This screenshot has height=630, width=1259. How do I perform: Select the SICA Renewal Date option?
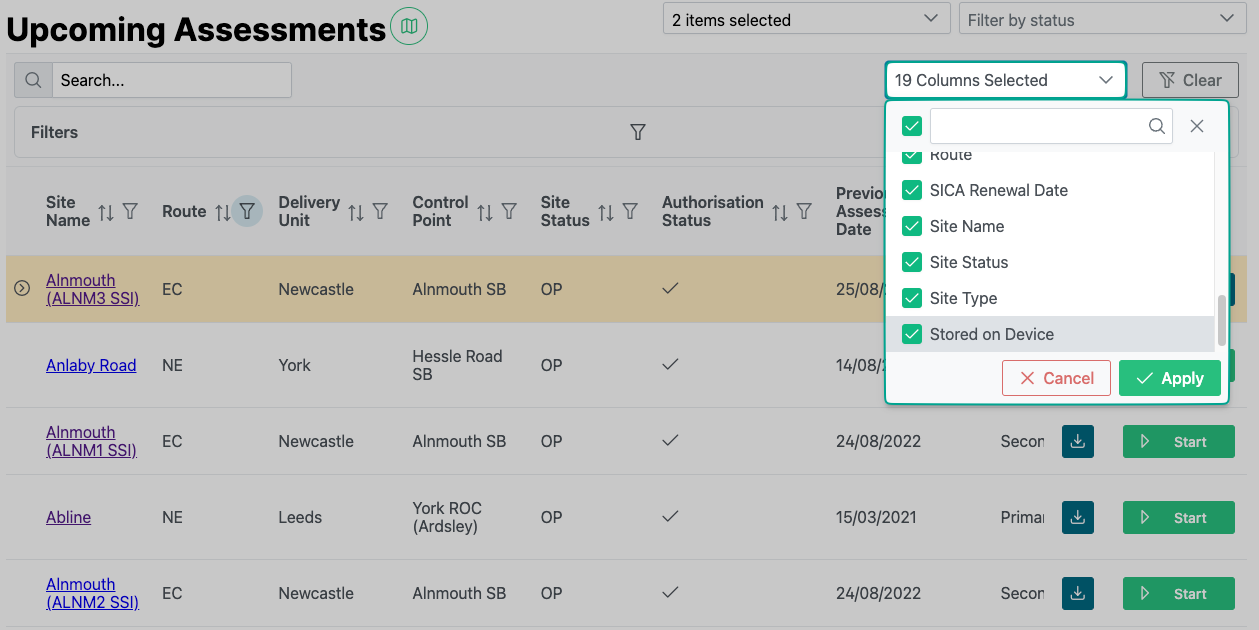[998, 190]
